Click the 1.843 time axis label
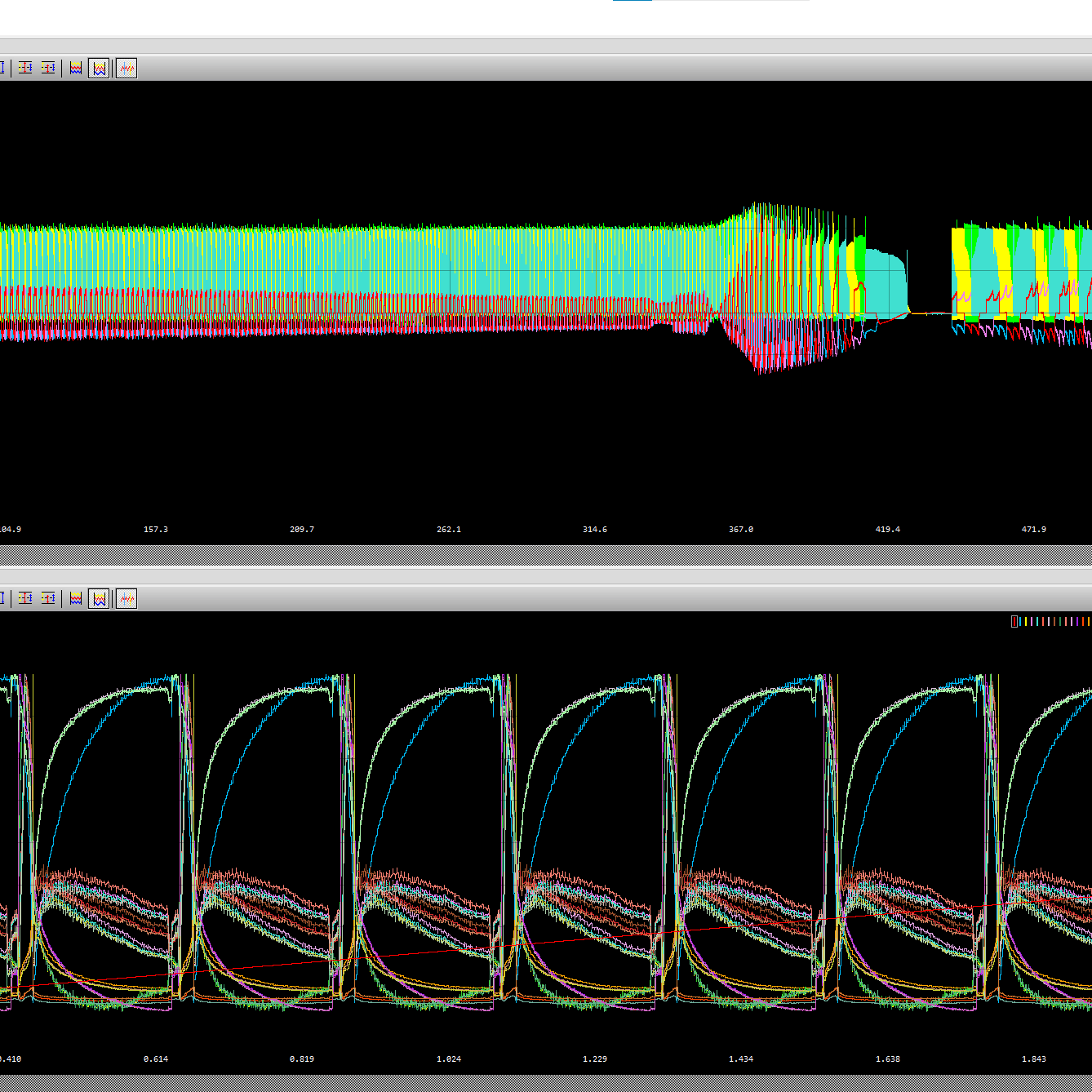This screenshot has height=1092, width=1092. [1034, 1059]
